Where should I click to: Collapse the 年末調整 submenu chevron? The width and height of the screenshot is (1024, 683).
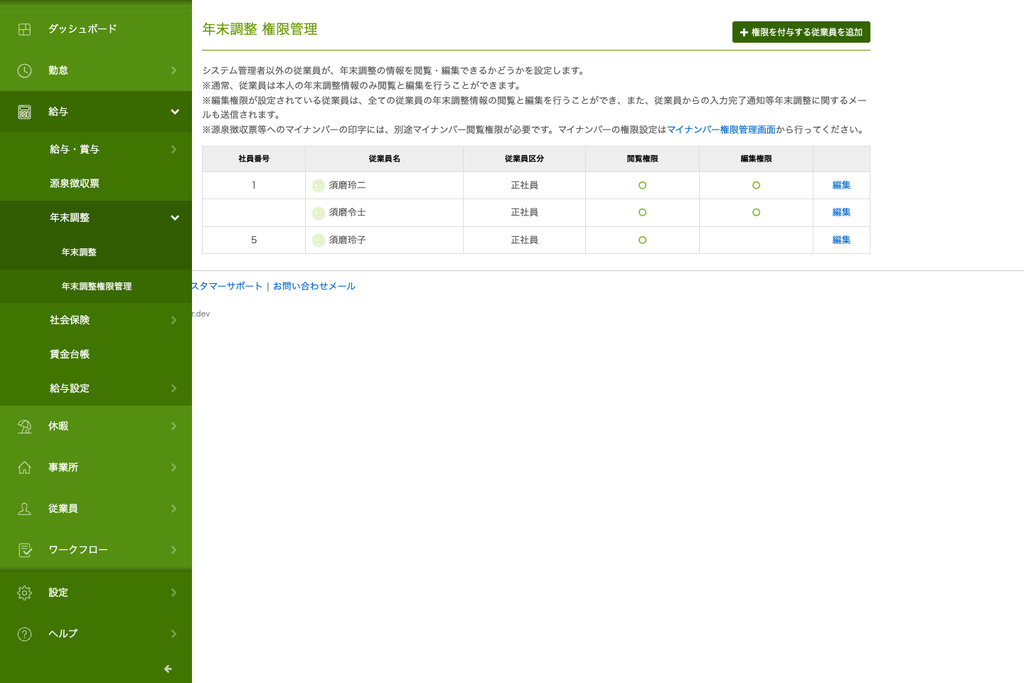(x=175, y=217)
